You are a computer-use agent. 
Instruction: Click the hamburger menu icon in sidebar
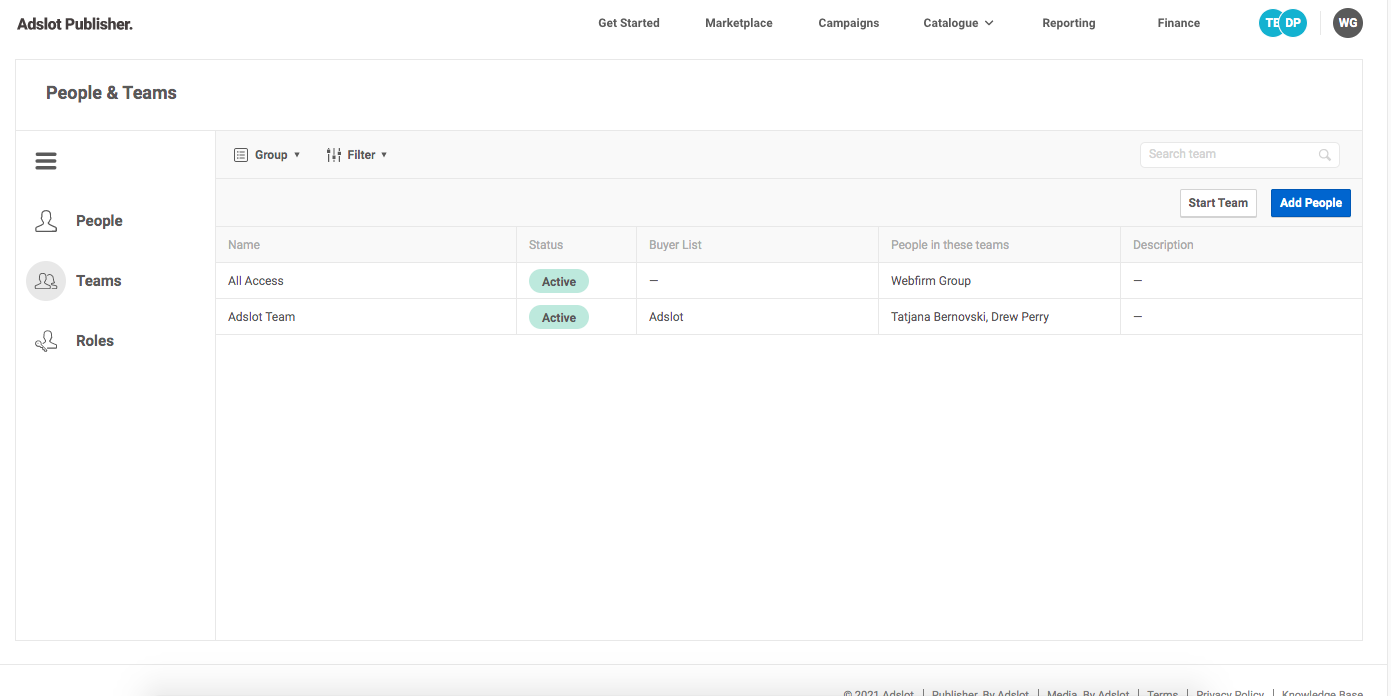(46, 160)
